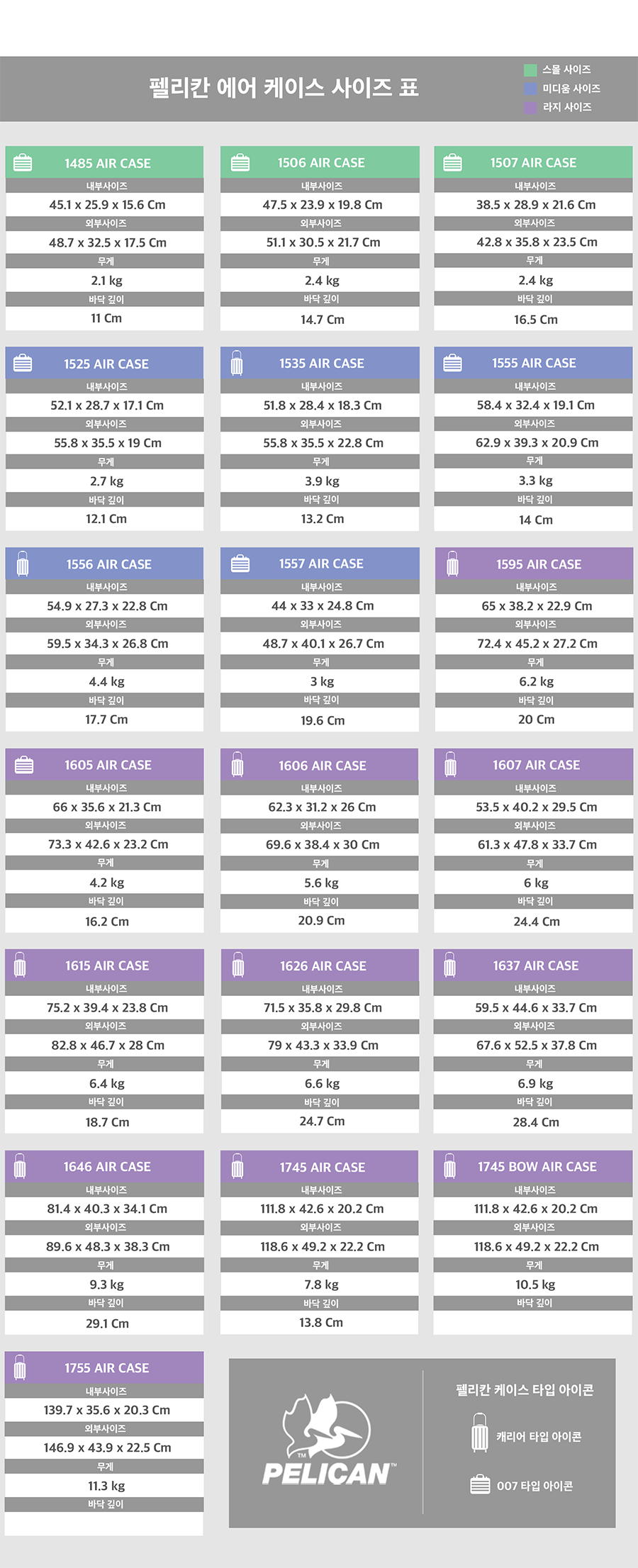
Task: Click the carrier icon beside 1595 AIR CASE
Action: [452, 564]
